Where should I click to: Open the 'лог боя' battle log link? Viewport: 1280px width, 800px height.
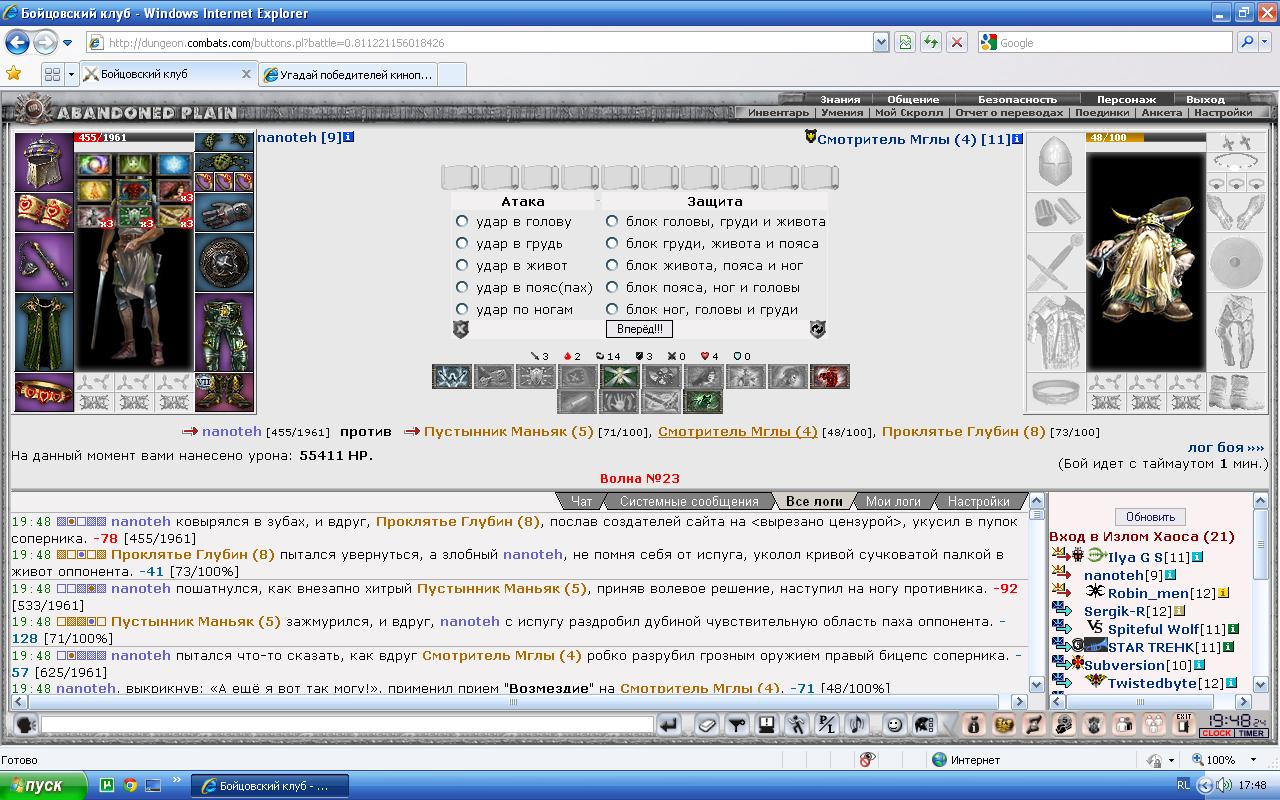1225,447
